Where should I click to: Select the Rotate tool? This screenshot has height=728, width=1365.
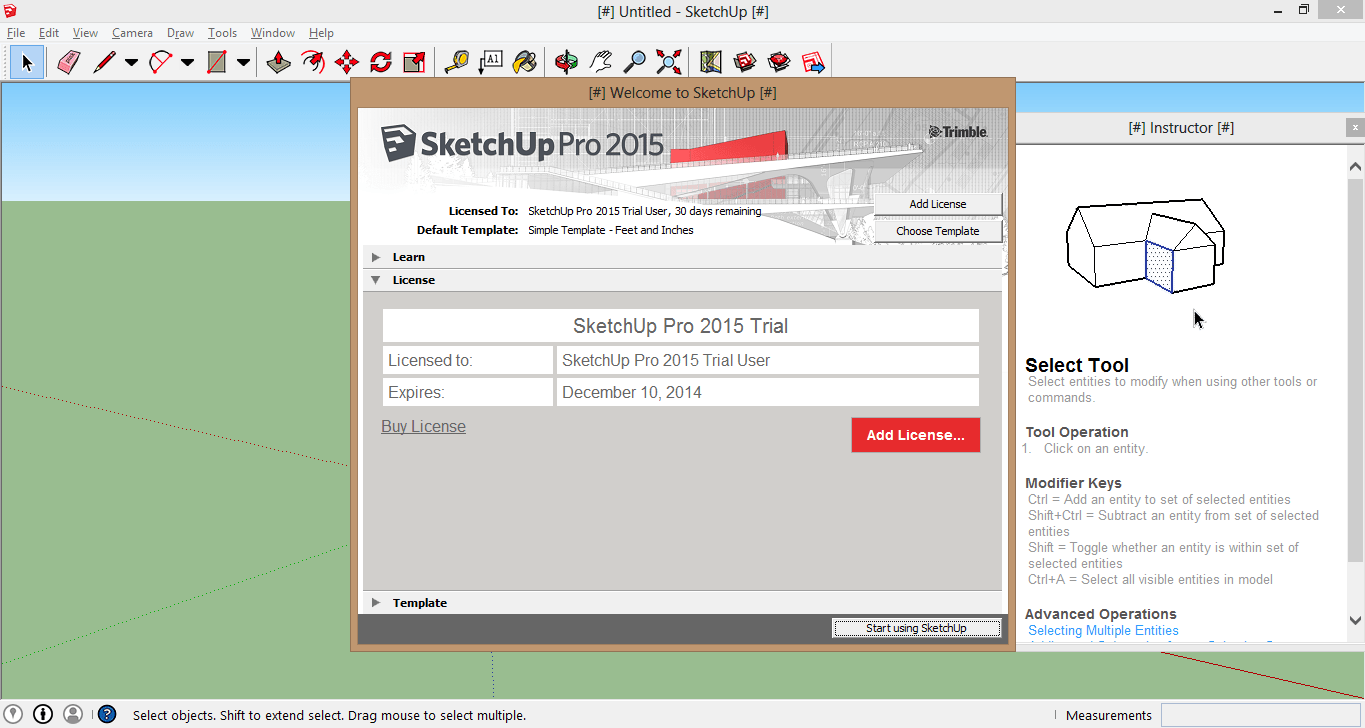click(381, 62)
